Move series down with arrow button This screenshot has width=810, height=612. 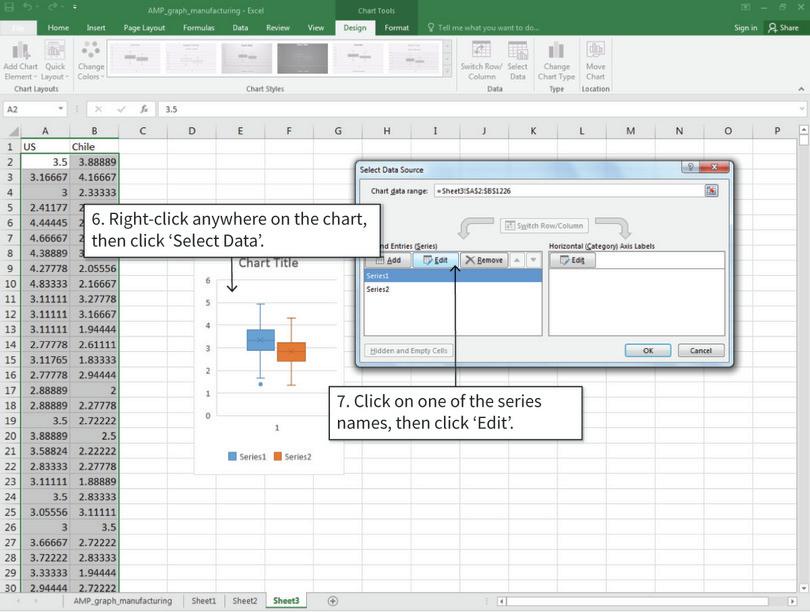(533, 260)
